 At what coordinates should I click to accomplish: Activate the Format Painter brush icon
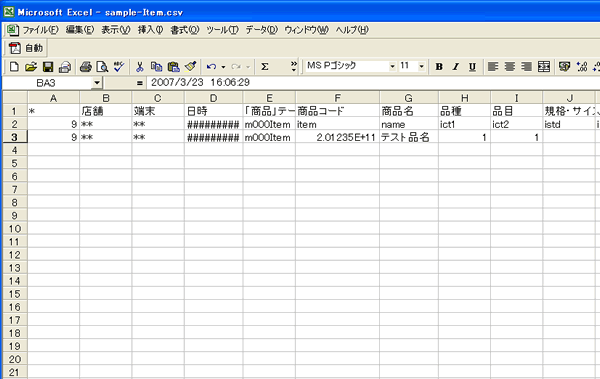tap(190, 67)
